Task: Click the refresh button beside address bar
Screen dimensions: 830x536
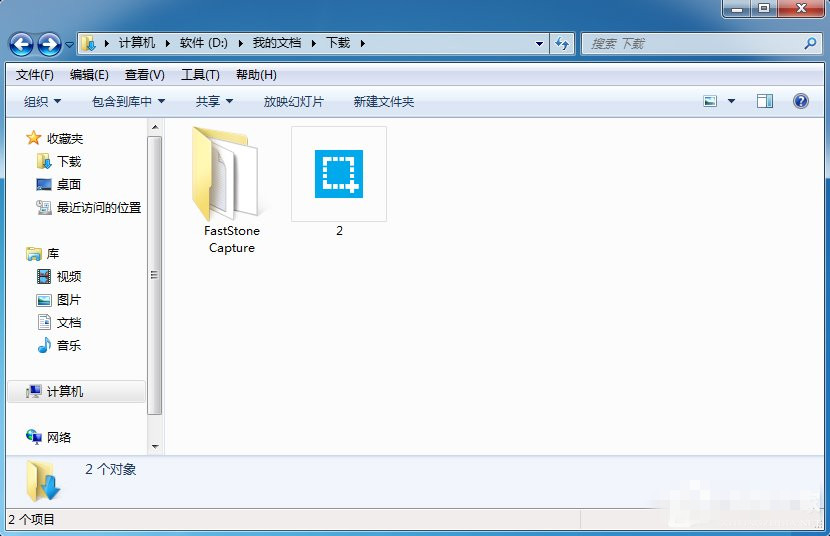Action: (563, 44)
